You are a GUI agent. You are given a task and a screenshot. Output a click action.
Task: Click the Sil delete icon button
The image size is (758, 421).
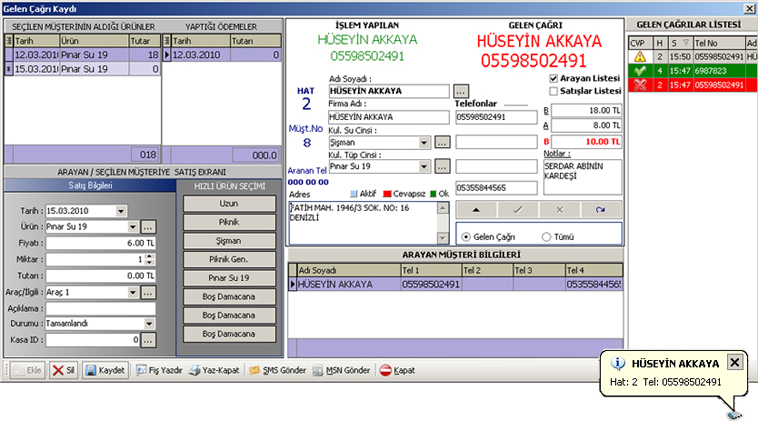pyautogui.click(x=58, y=370)
